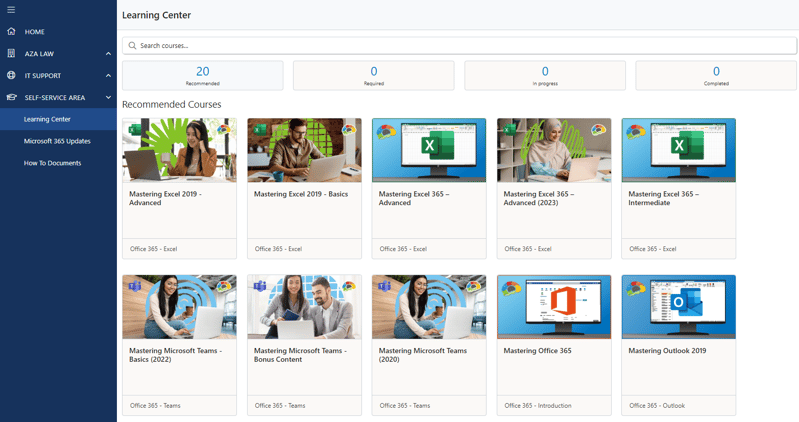The height and width of the screenshot is (422, 799).
Task: Click the Mastering Office 365 title
Action: pyautogui.click(x=537, y=351)
